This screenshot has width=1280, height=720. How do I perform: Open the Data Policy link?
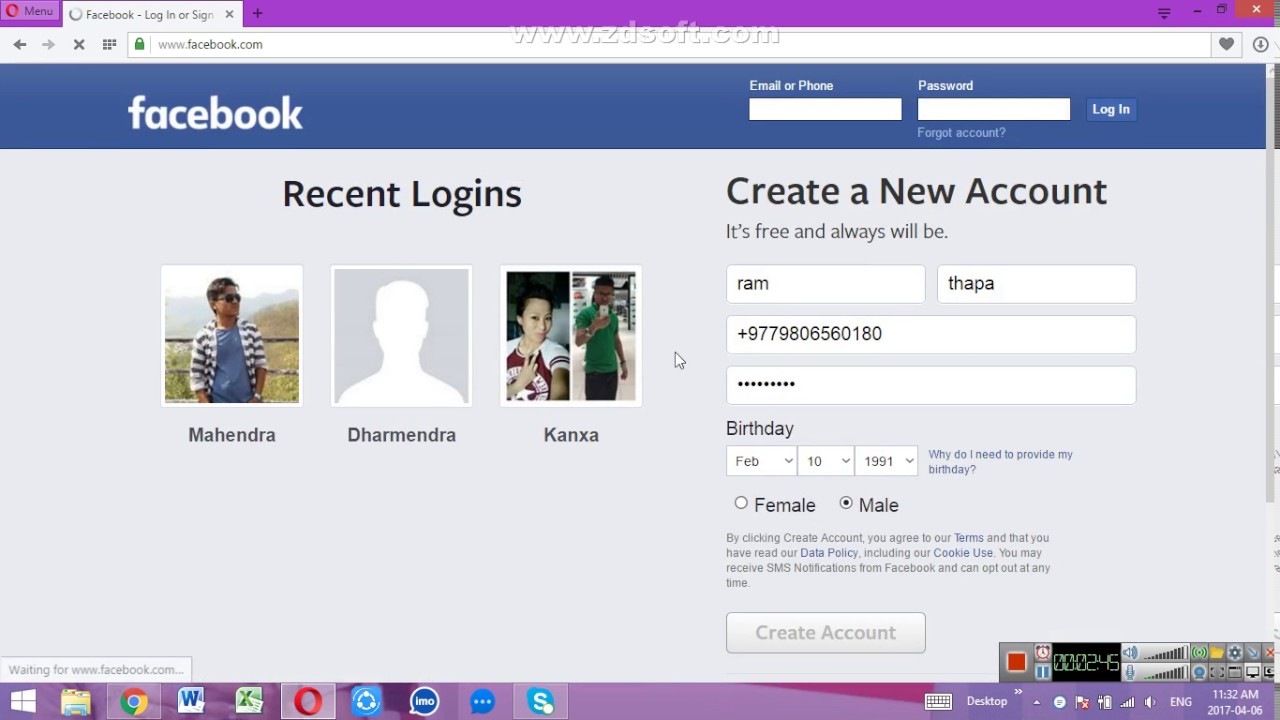pos(829,553)
